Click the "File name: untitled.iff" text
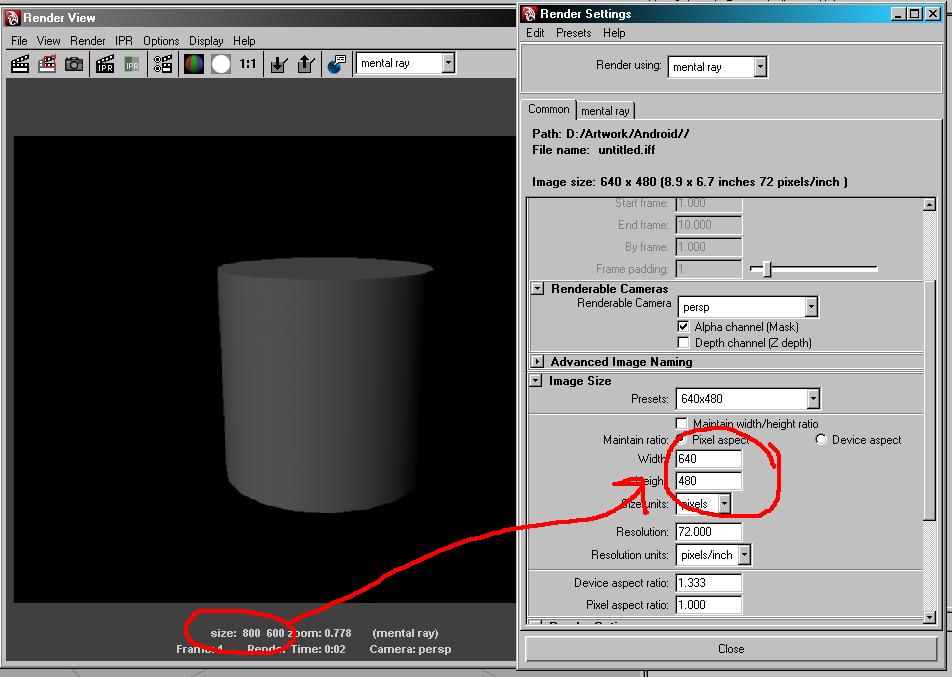The image size is (952, 677). pos(593,150)
